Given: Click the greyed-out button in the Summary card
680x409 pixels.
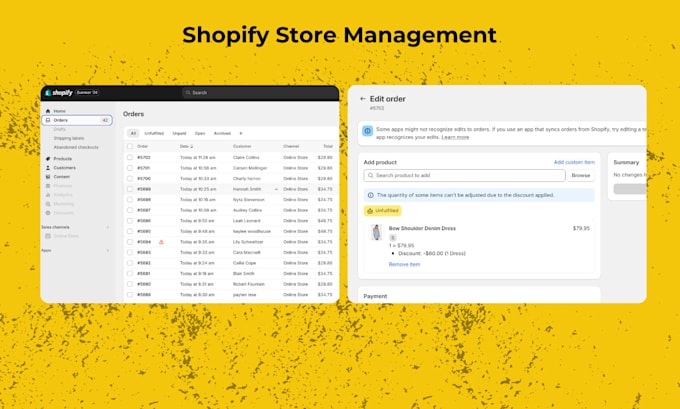Looking at the screenshot, I should 630,189.
